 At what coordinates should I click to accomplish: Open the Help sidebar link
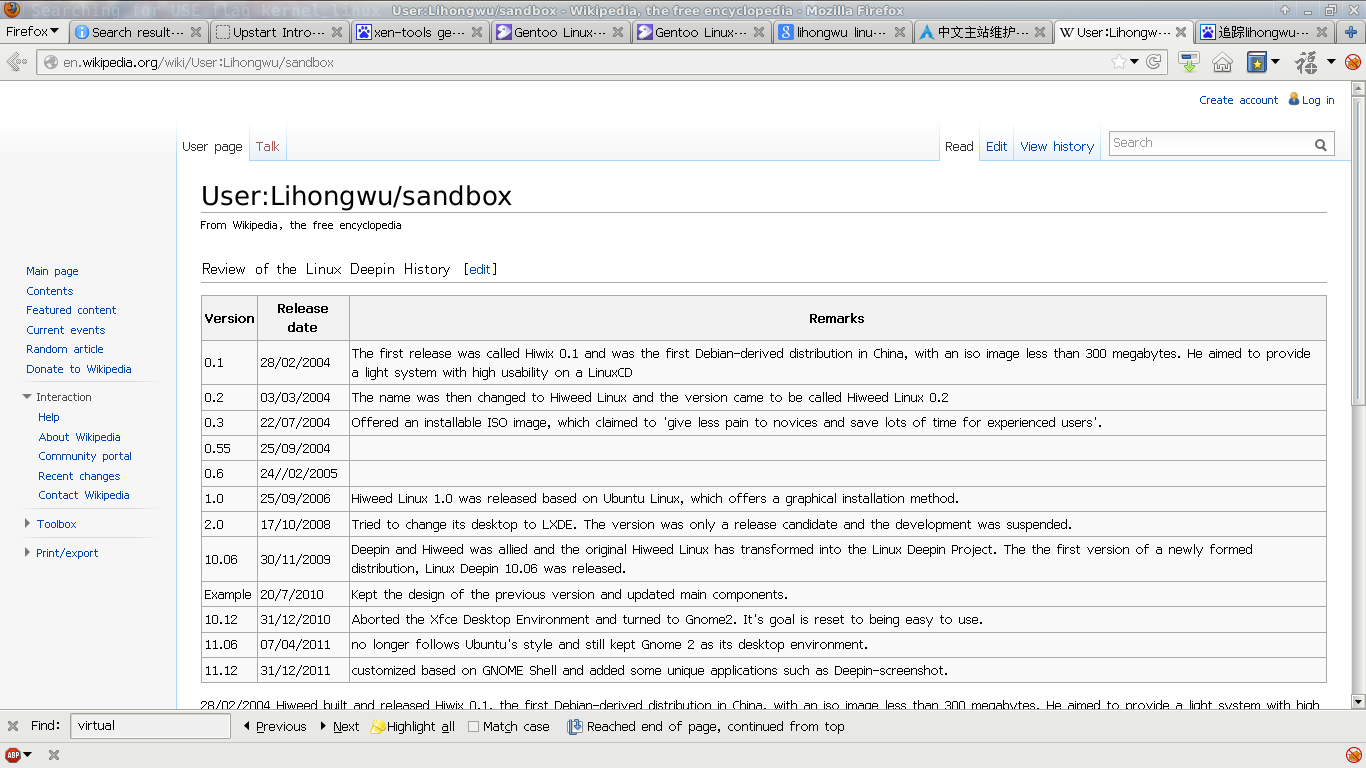click(x=49, y=417)
